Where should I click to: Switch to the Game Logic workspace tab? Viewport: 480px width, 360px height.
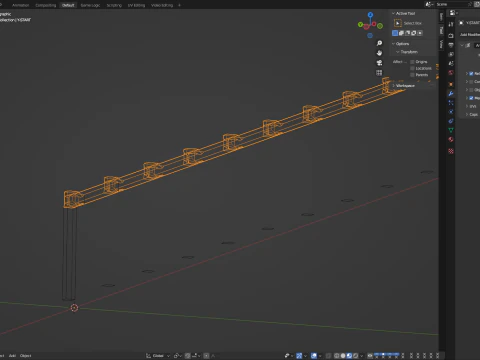coord(90,5)
